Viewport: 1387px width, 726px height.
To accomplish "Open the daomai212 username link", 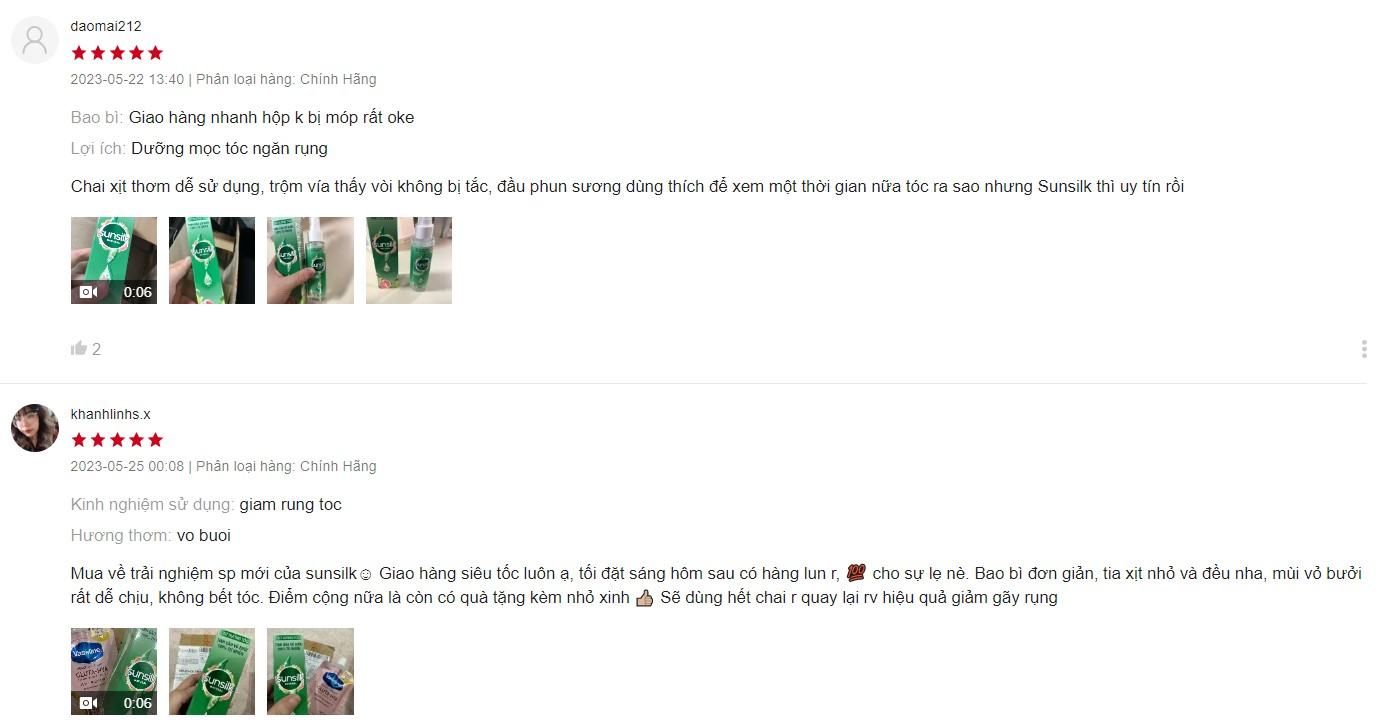I will tap(106, 26).
